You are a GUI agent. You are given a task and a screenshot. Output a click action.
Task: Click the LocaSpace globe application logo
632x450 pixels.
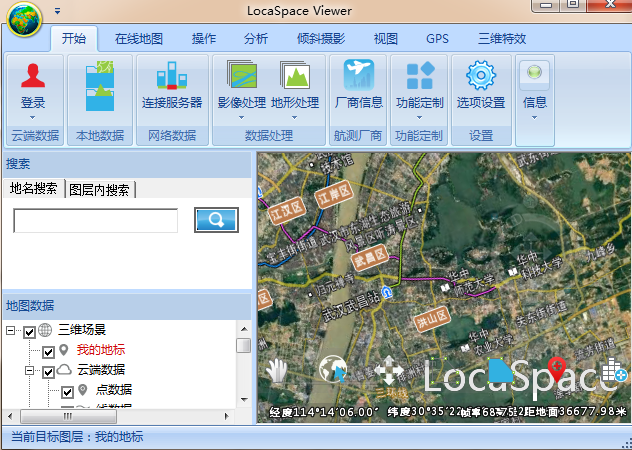(24, 19)
